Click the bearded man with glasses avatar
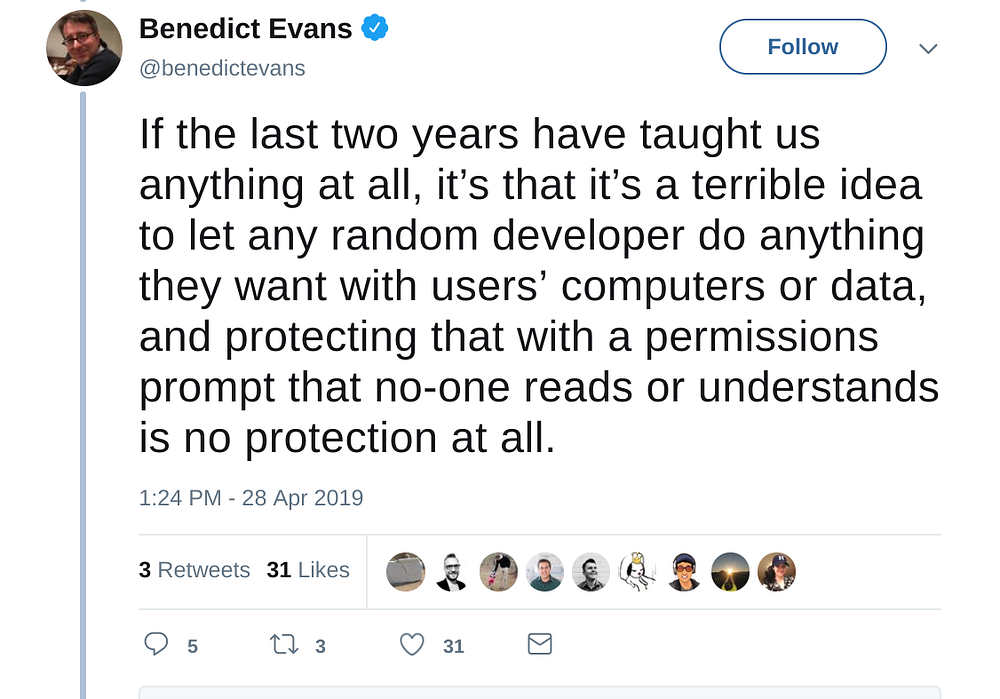The width and height of the screenshot is (1000, 699). pyautogui.click(x=452, y=571)
